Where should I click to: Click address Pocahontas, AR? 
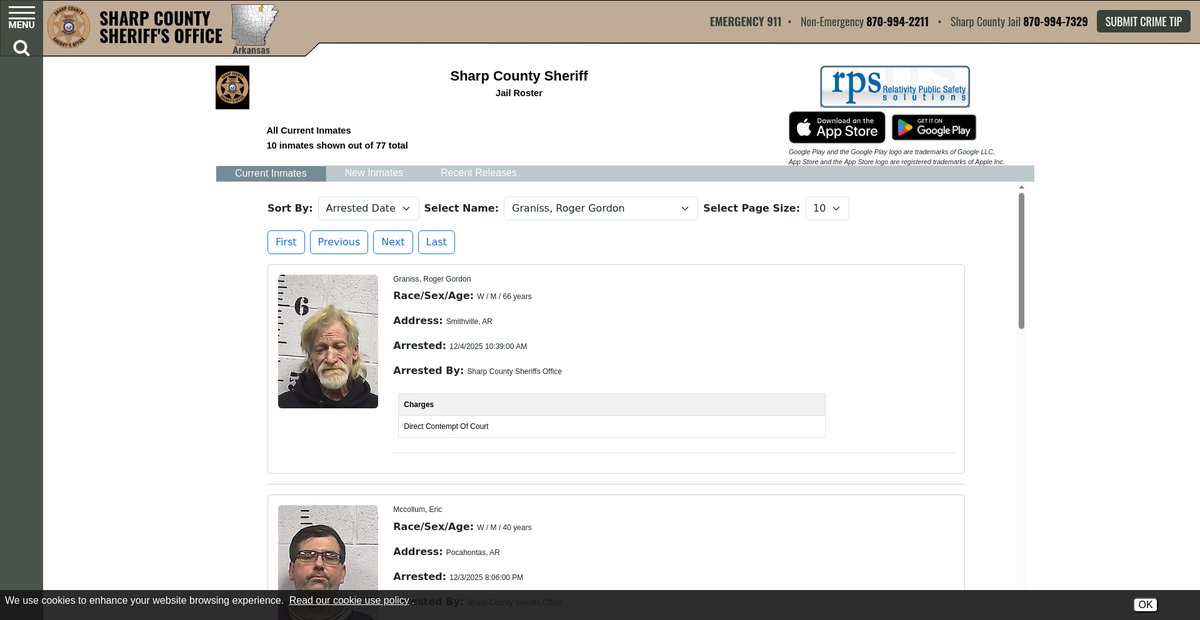pos(473,553)
